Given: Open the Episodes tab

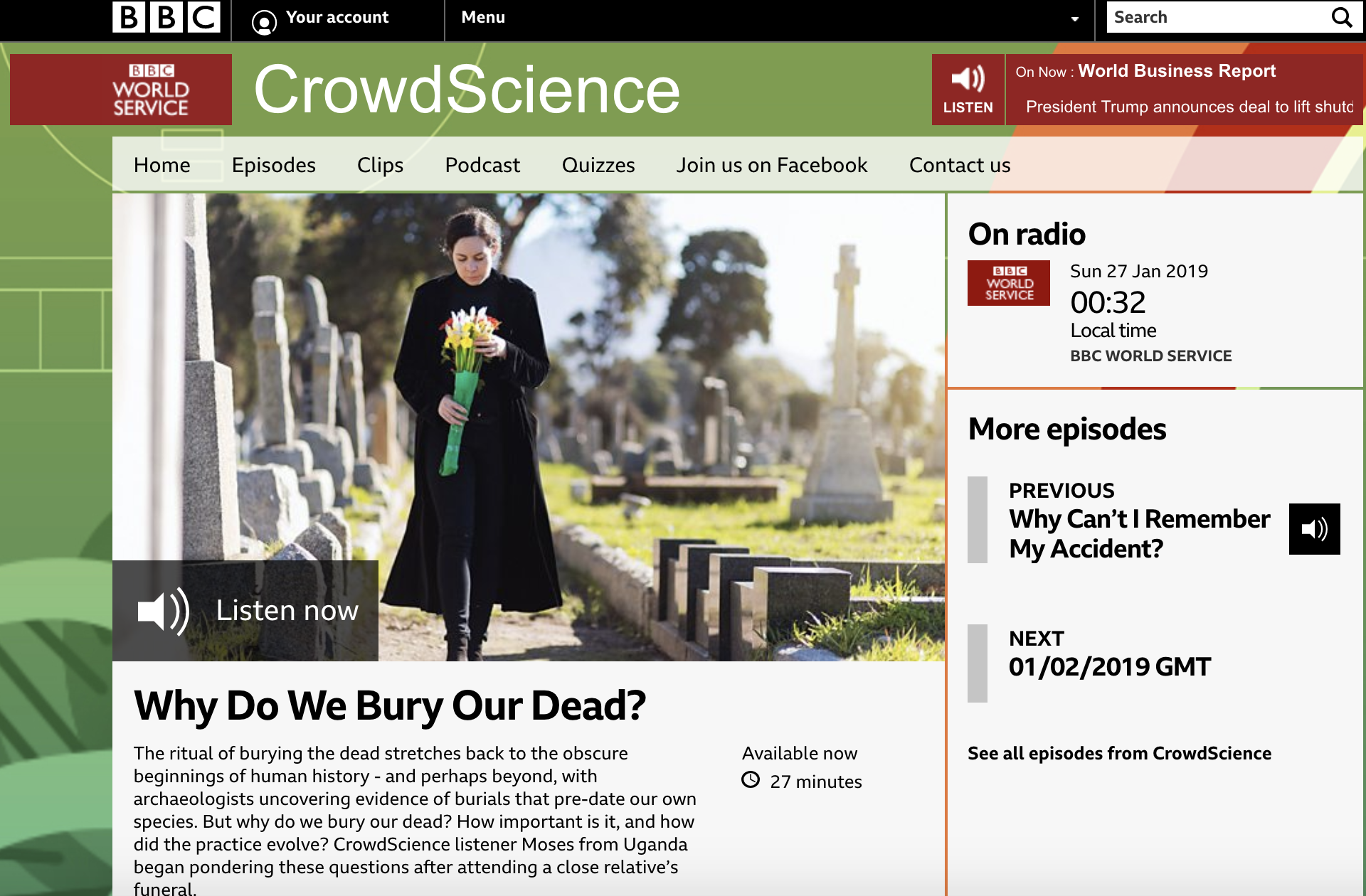Looking at the screenshot, I should (x=273, y=165).
